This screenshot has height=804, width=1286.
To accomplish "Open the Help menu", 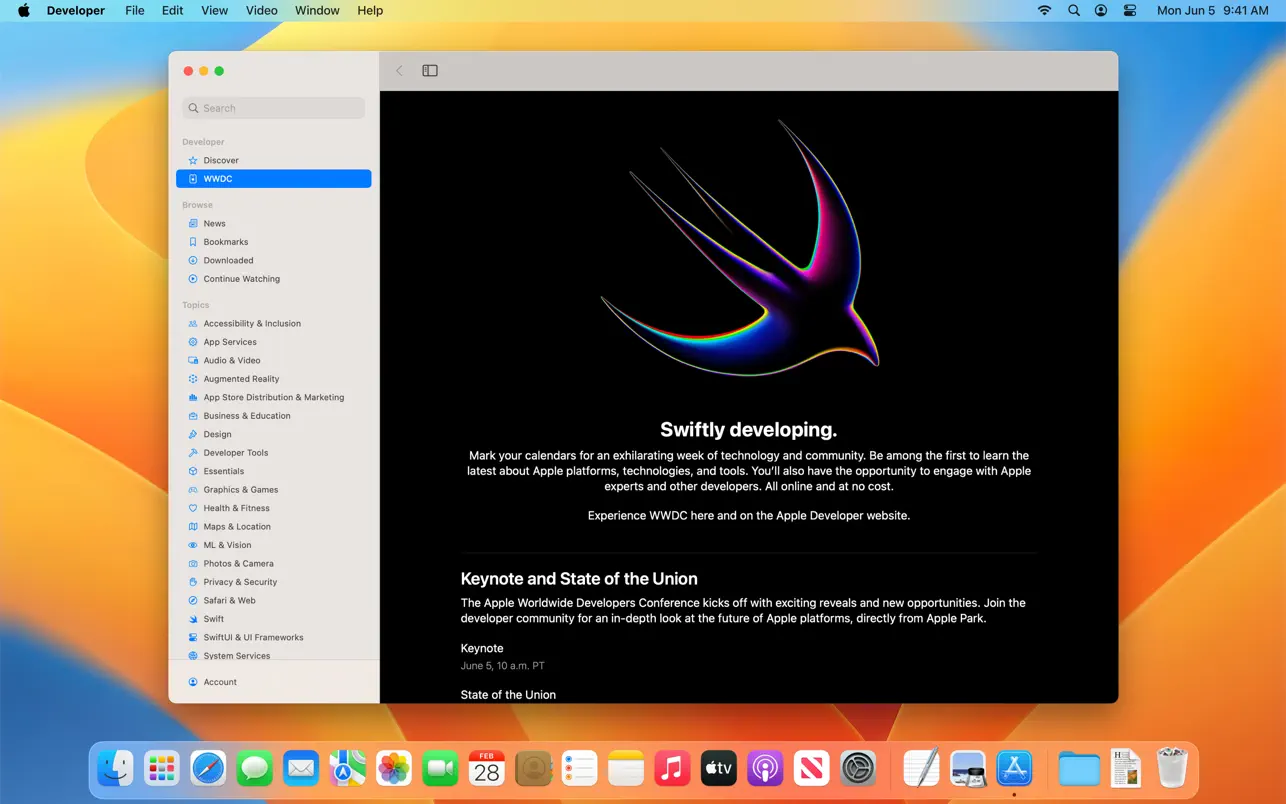I will [x=370, y=10].
